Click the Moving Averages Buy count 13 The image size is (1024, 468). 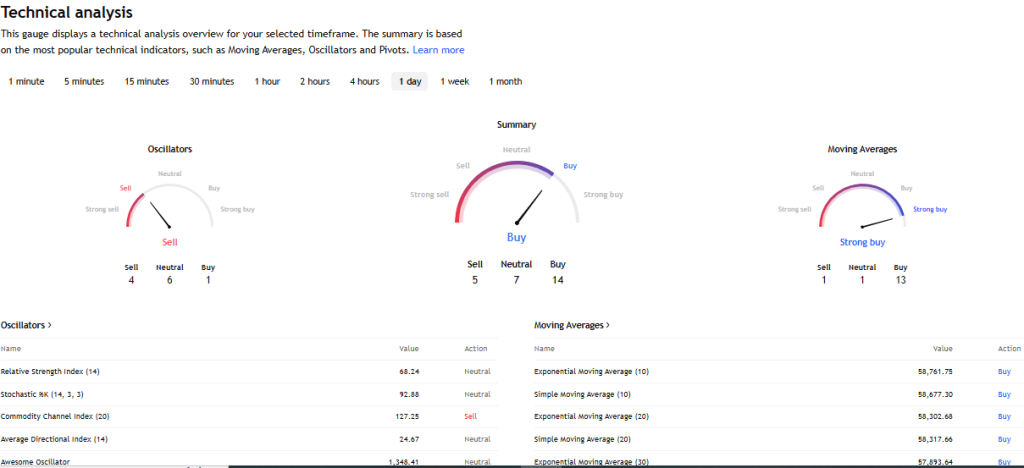(x=901, y=281)
